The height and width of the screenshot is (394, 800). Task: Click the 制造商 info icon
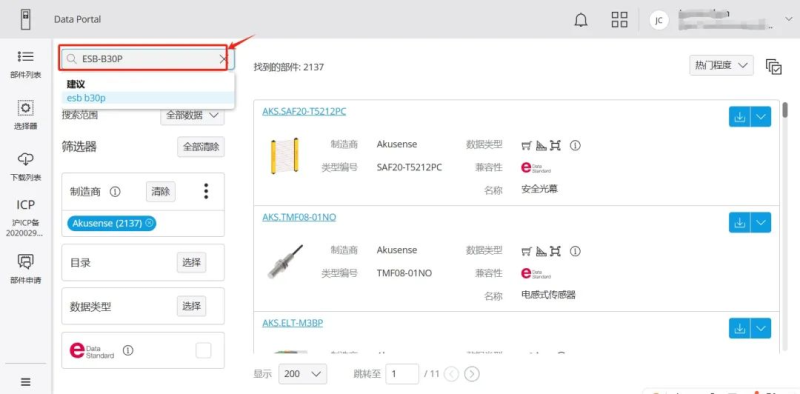tap(115, 192)
